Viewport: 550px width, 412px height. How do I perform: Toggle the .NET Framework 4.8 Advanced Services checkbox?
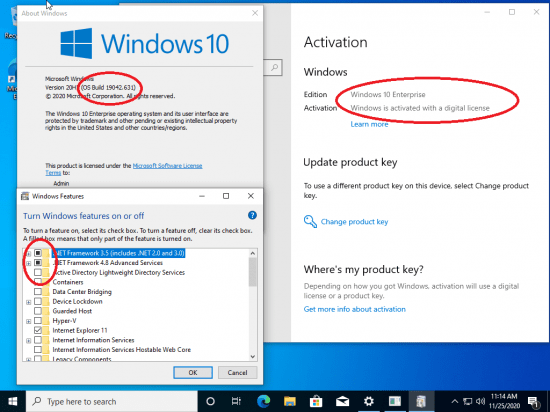pyautogui.click(x=38, y=263)
